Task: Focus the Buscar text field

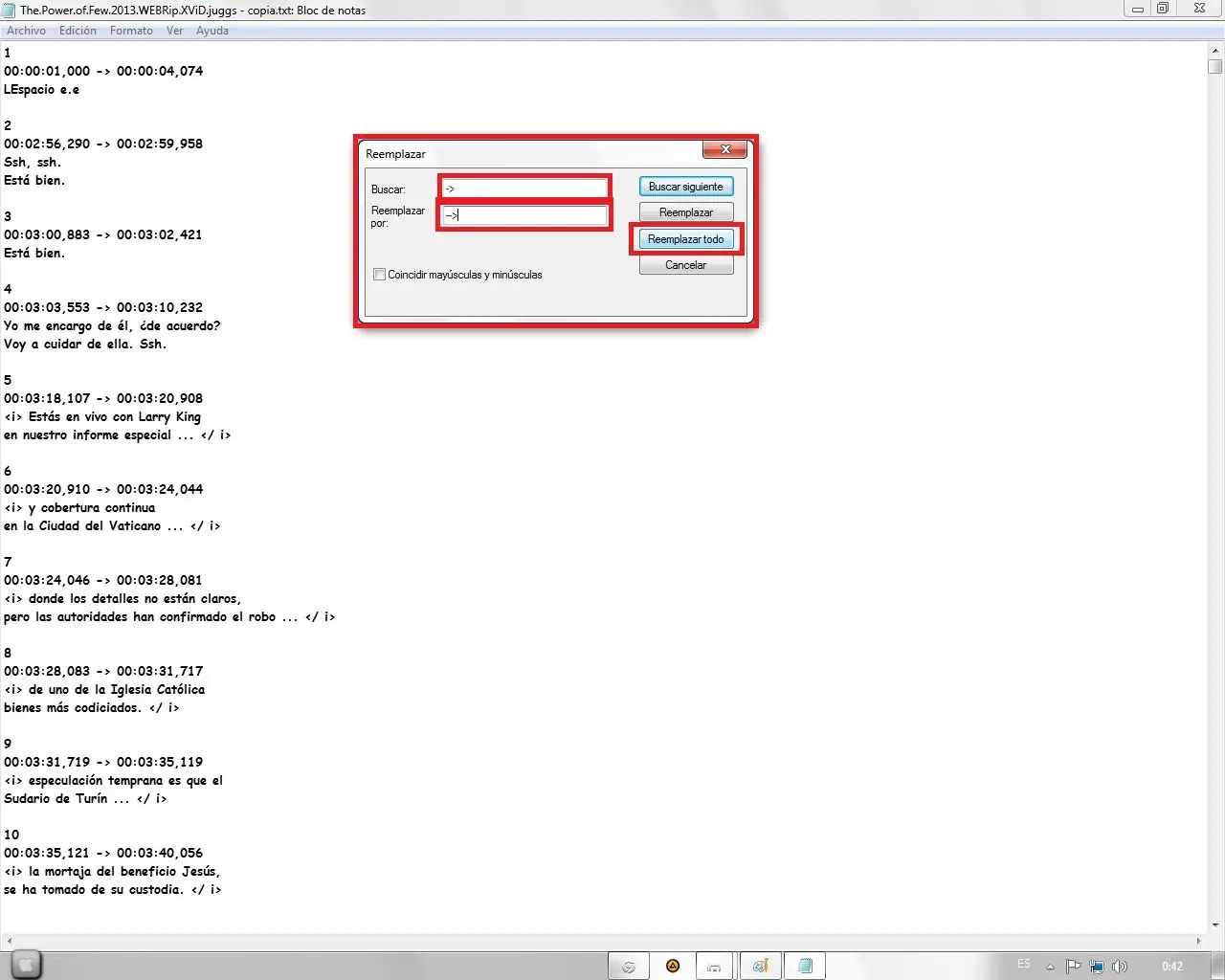Action: [x=524, y=188]
